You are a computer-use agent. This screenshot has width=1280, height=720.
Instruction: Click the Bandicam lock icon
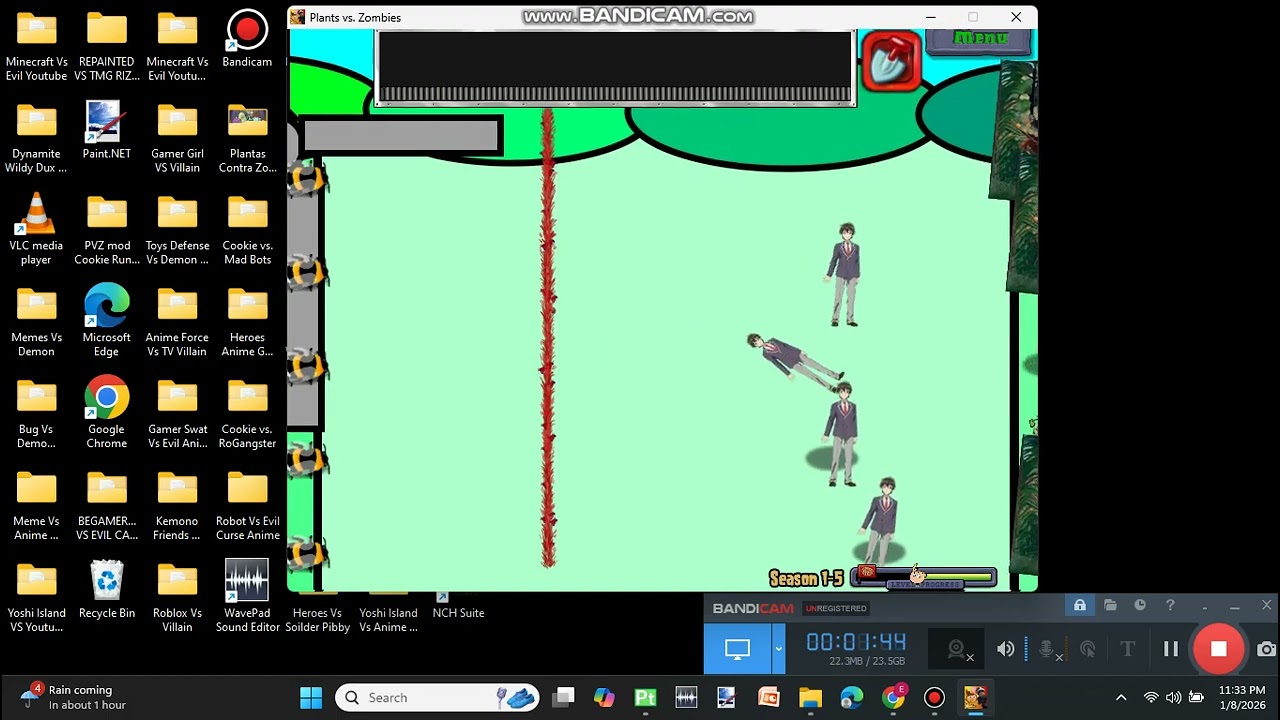pyautogui.click(x=1080, y=605)
